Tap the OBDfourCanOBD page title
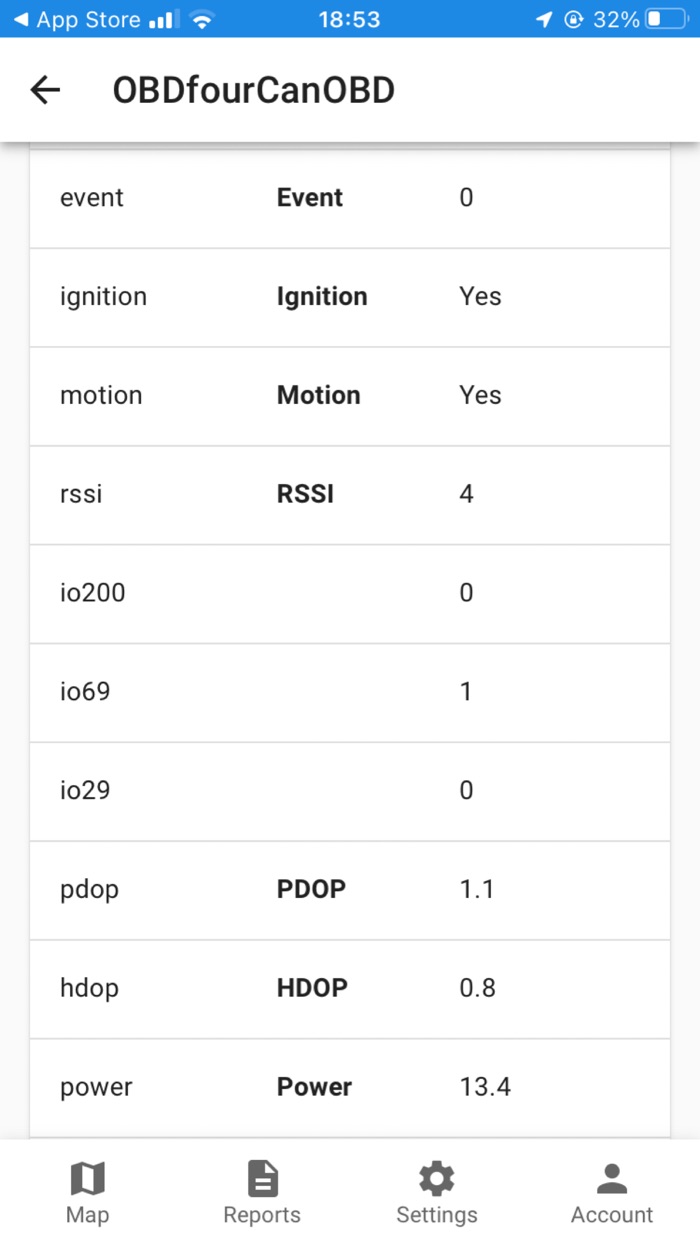700x1244 pixels. [253, 90]
